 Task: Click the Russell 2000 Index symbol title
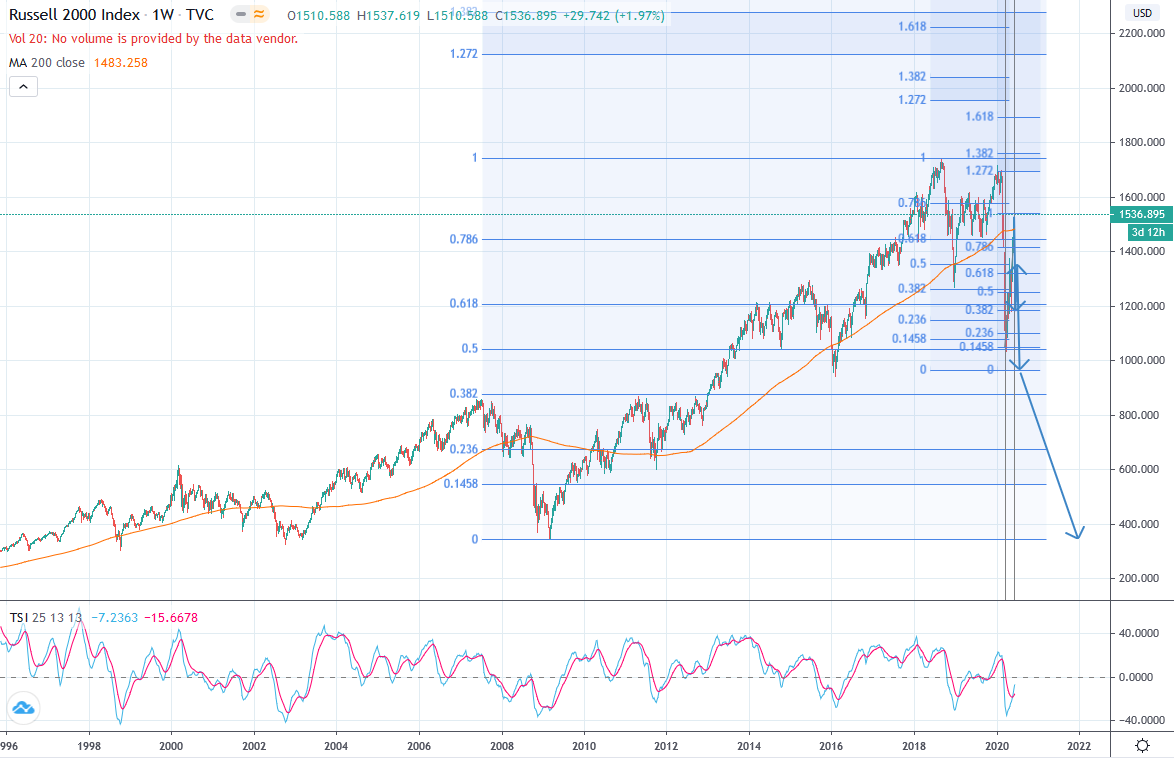point(74,15)
